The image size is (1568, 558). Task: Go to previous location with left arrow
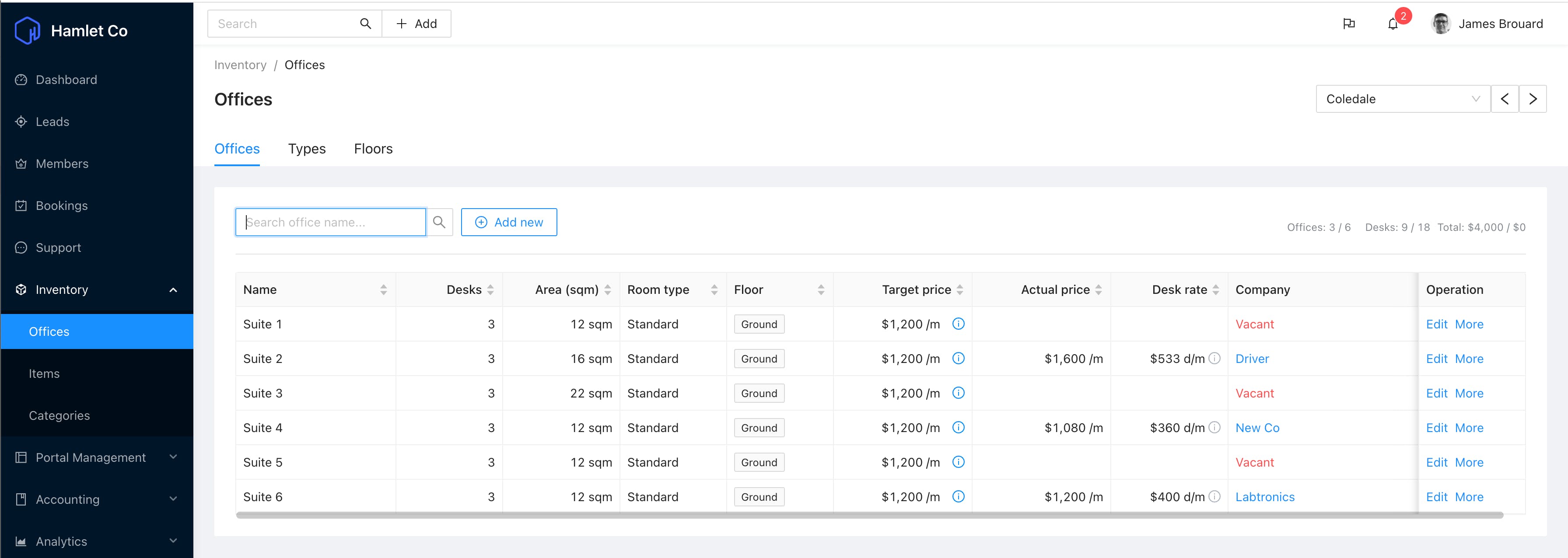(x=1505, y=99)
